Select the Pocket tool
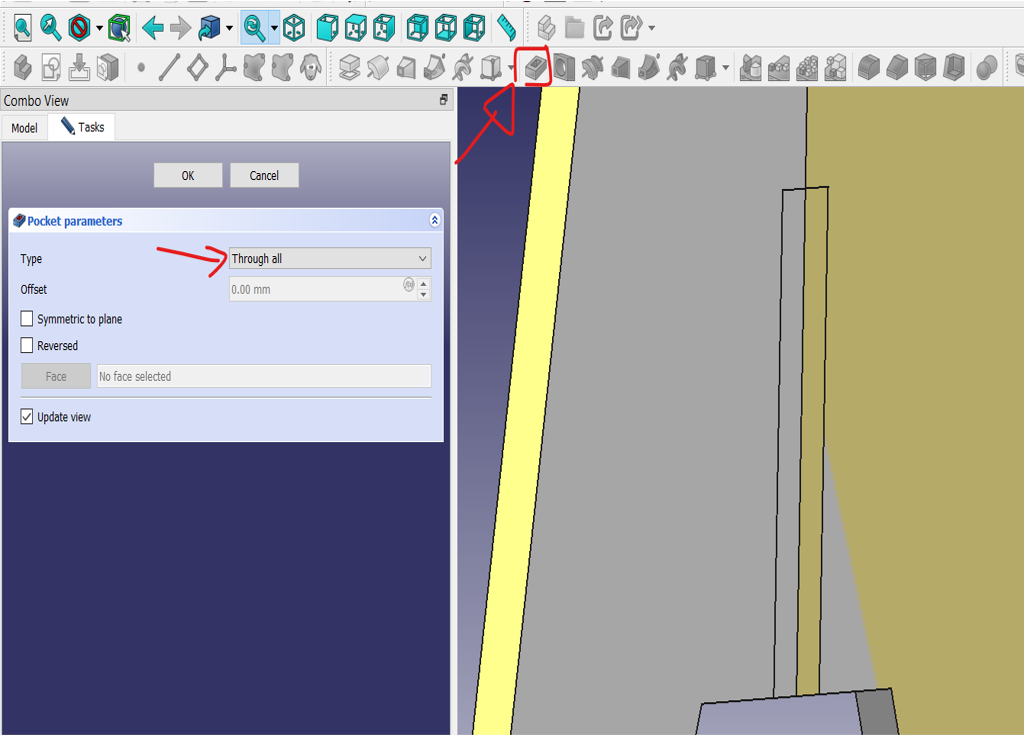This screenshot has height=735, width=1024. click(x=536, y=67)
